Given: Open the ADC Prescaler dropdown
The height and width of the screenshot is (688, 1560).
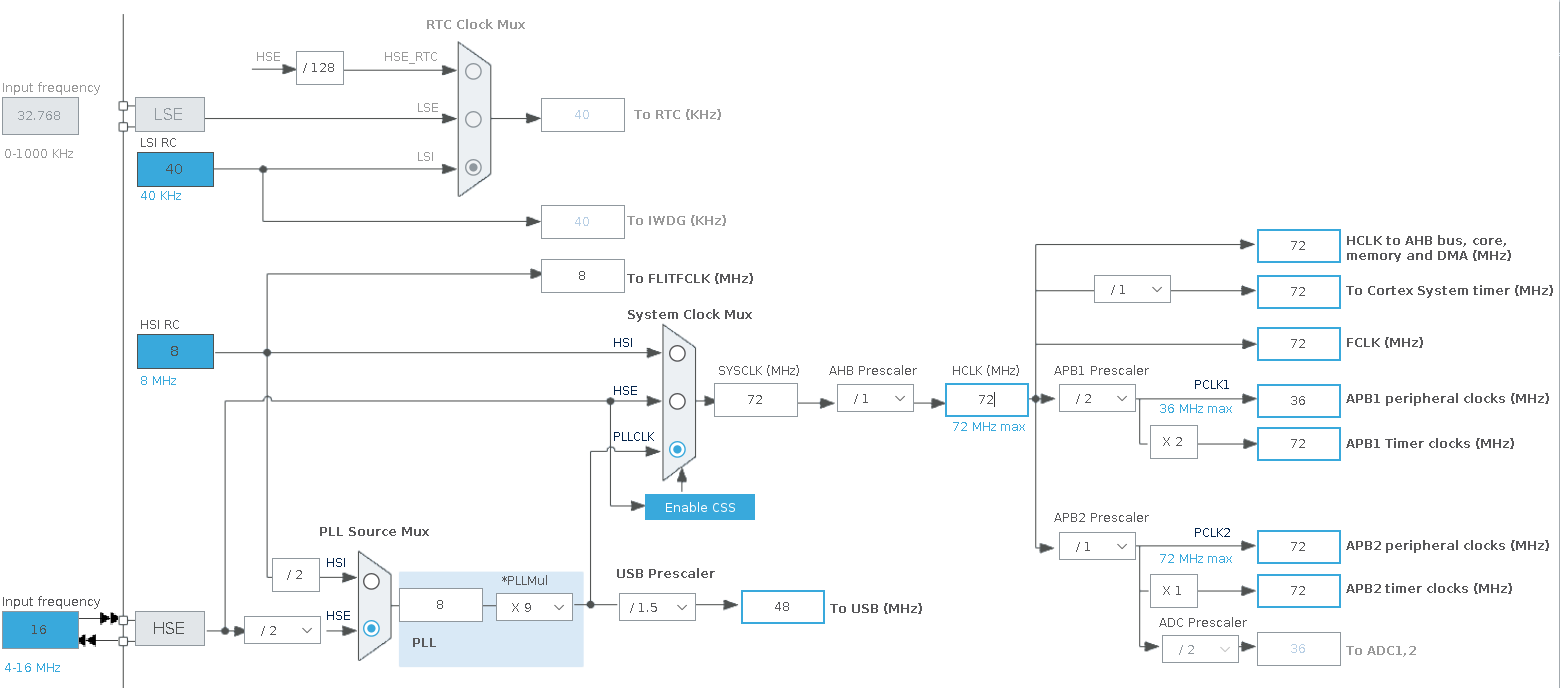Looking at the screenshot, I should [x=1200, y=649].
